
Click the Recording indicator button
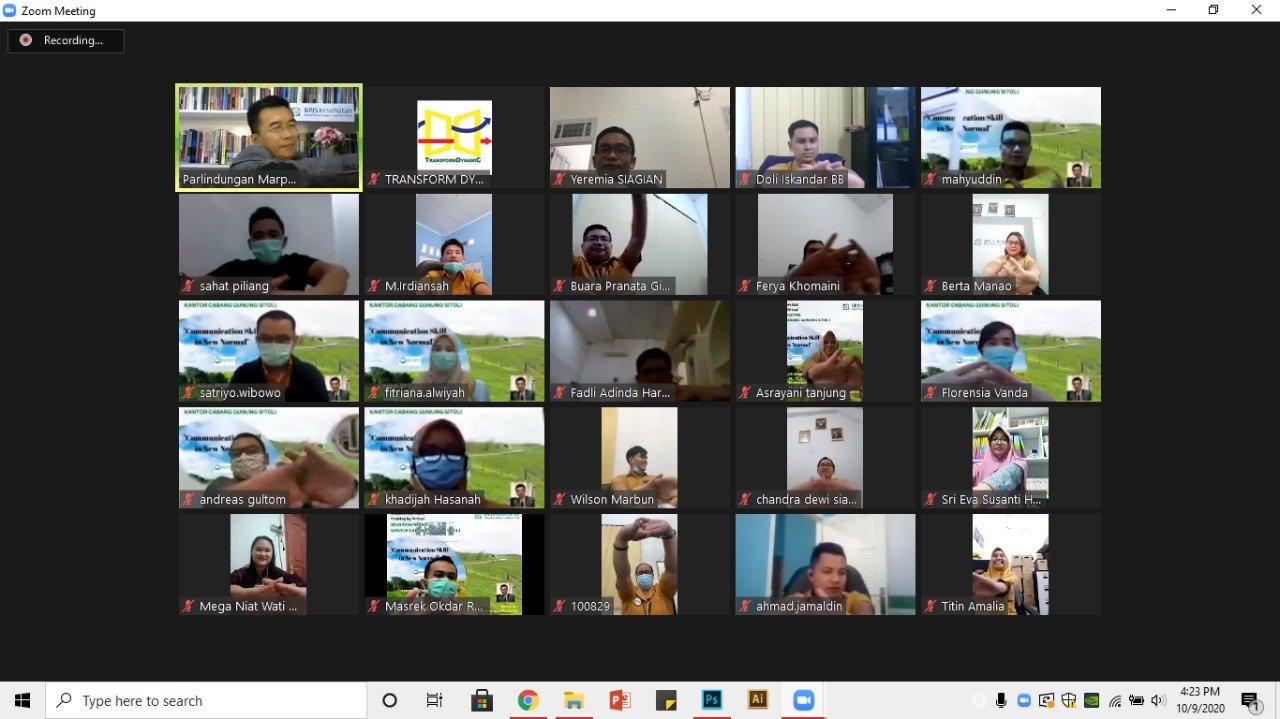pyautogui.click(x=66, y=41)
